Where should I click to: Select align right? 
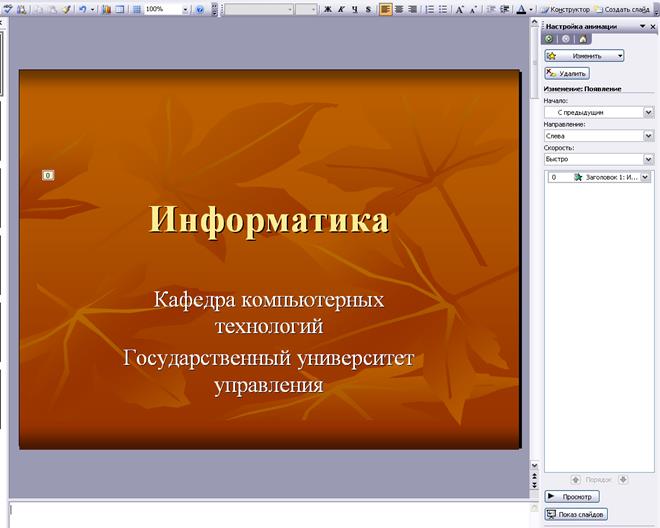click(412, 9)
